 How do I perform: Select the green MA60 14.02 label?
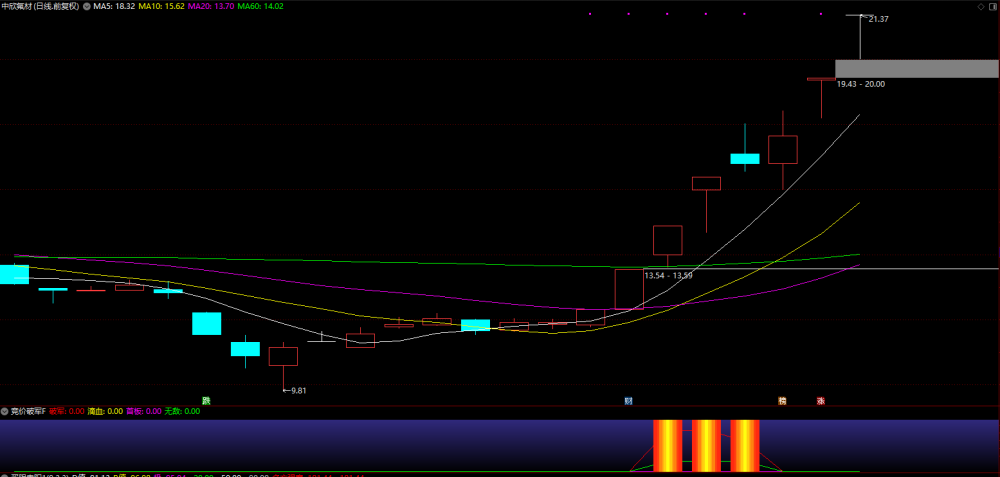pyautogui.click(x=260, y=6)
